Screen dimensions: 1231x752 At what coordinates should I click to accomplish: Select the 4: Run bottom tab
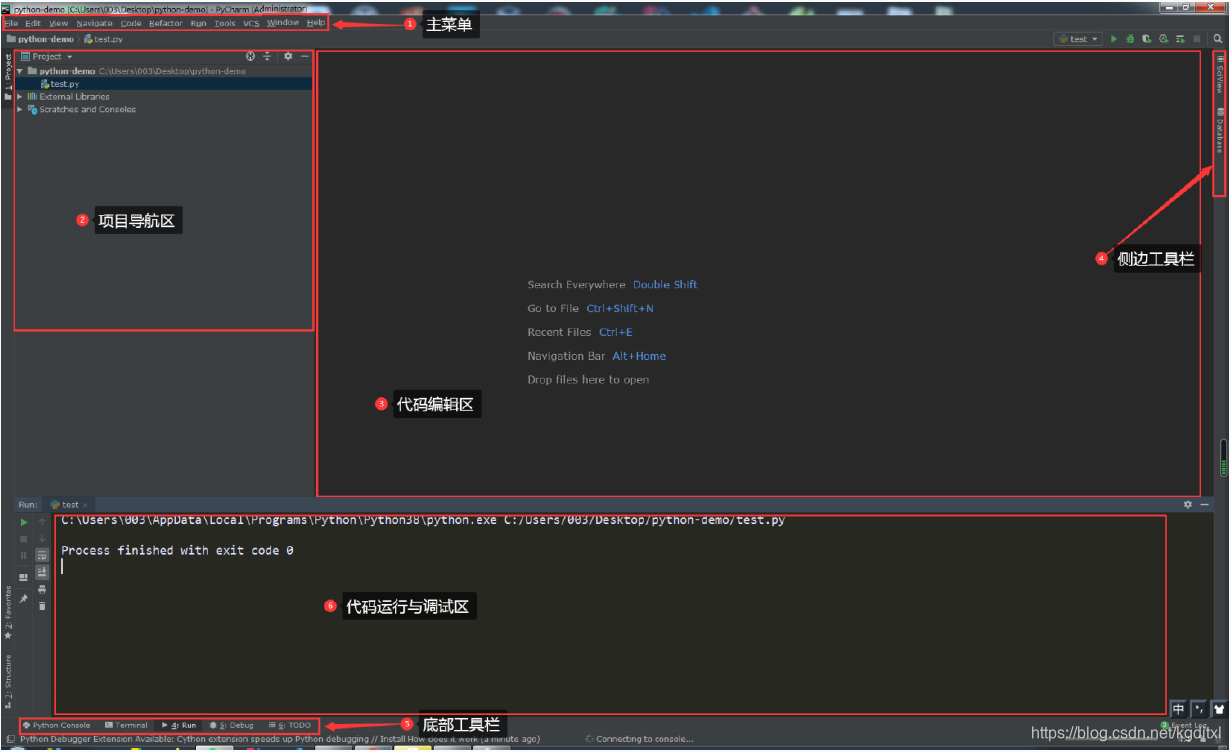point(180,725)
